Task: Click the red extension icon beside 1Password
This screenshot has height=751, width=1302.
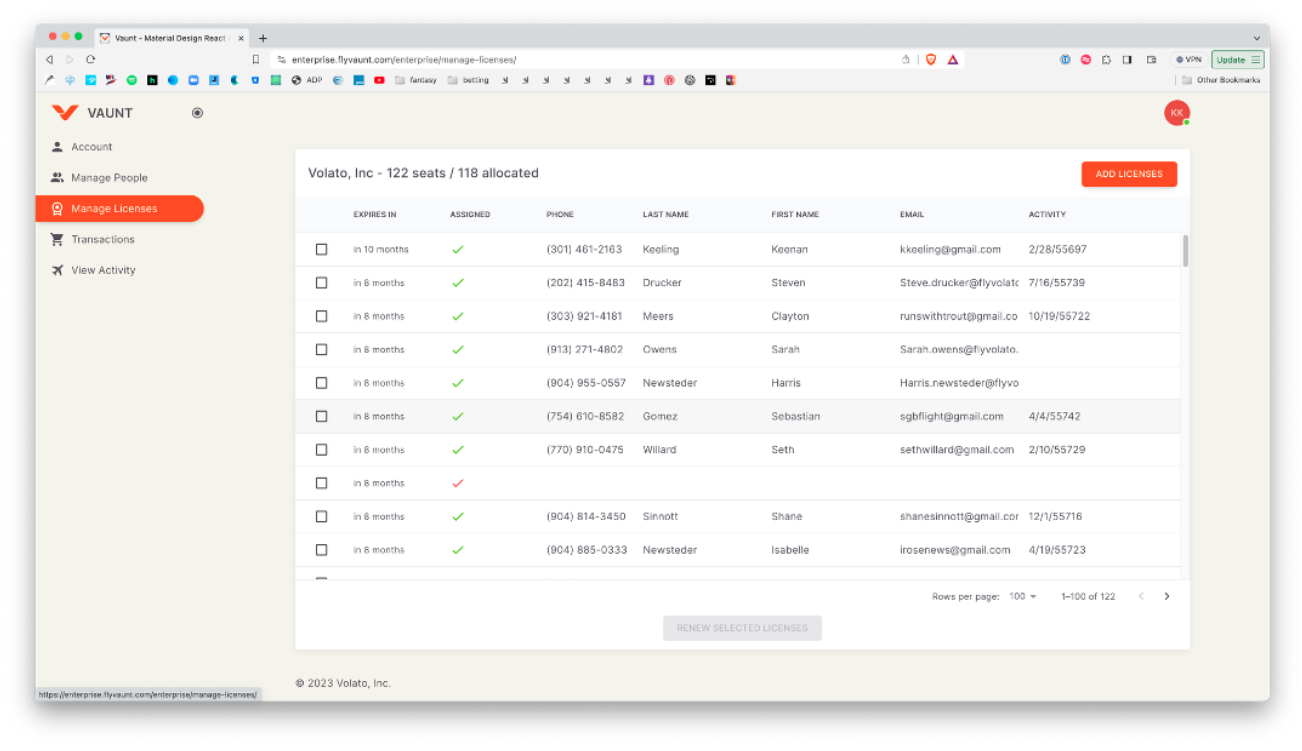Action: 1086,60
